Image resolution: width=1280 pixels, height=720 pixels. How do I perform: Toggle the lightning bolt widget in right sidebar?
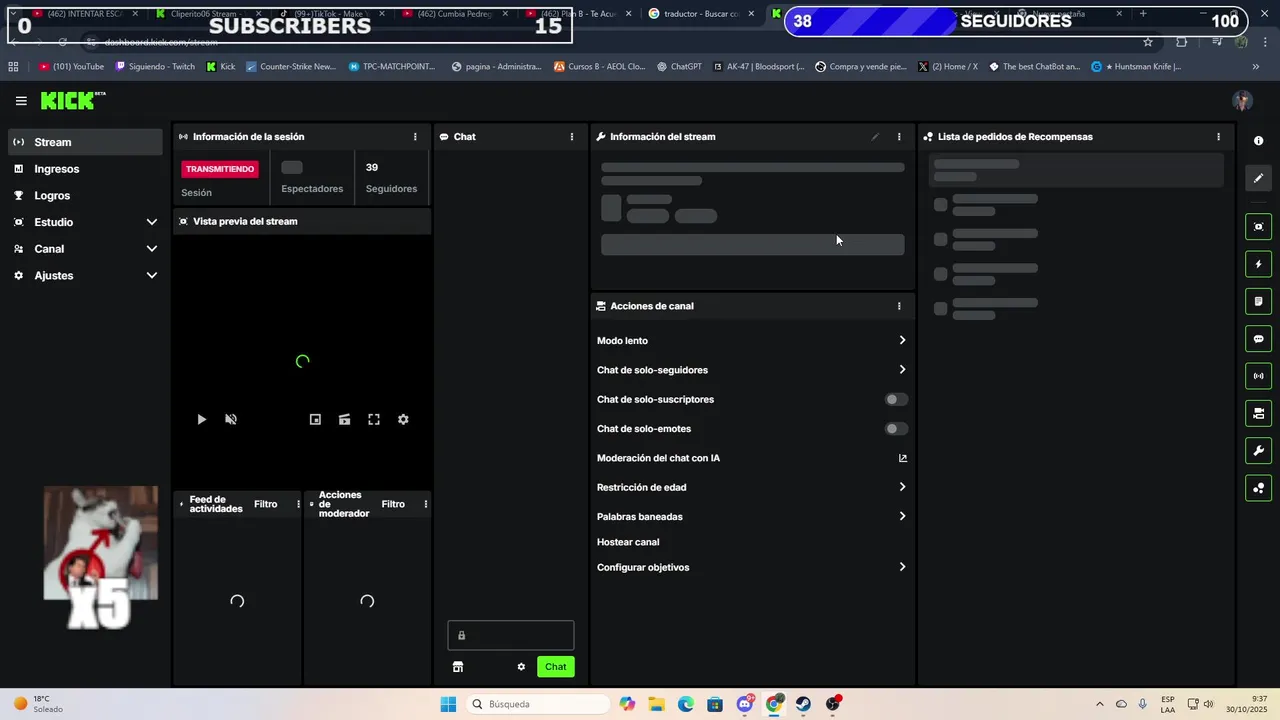coord(1258,264)
